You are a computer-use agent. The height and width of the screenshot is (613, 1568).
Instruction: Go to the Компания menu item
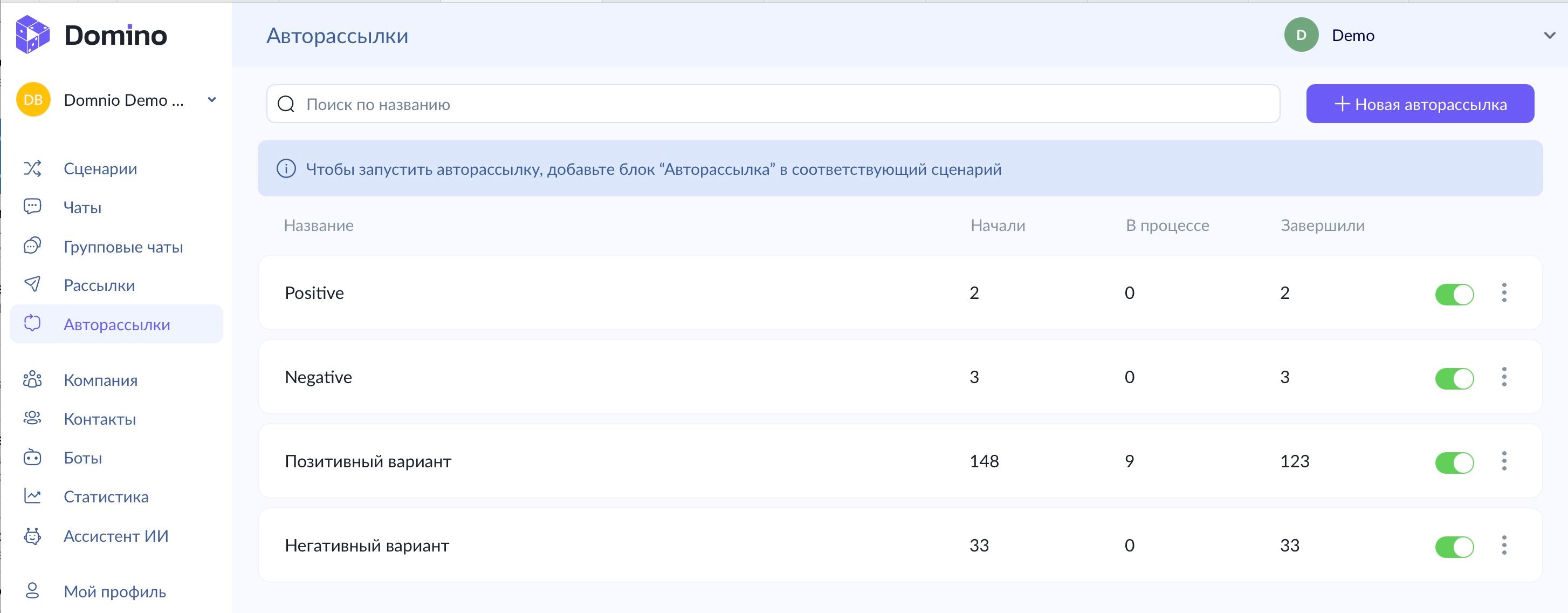pos(100,380)
